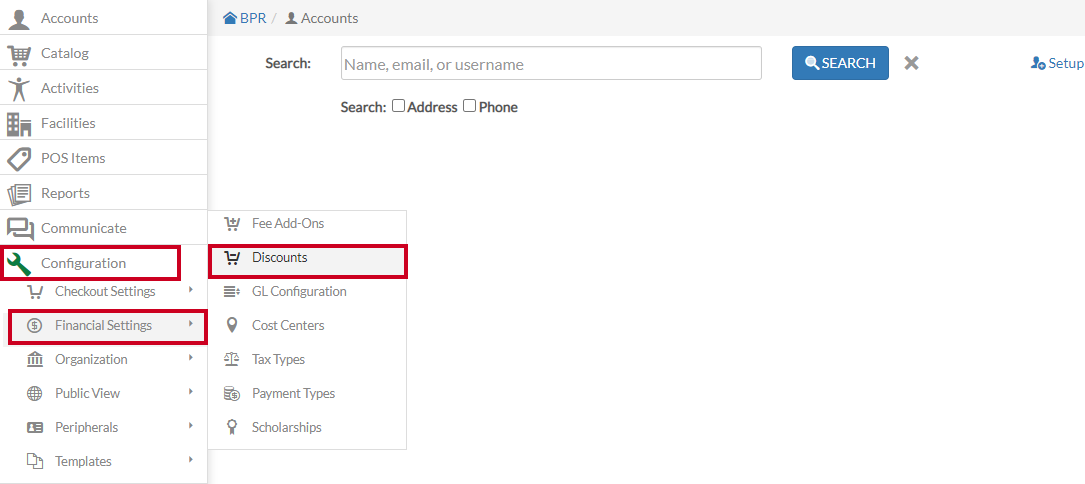Open the Setup link at right
The width and height of the screenshot is (1085, 484).
(1066, 63)
